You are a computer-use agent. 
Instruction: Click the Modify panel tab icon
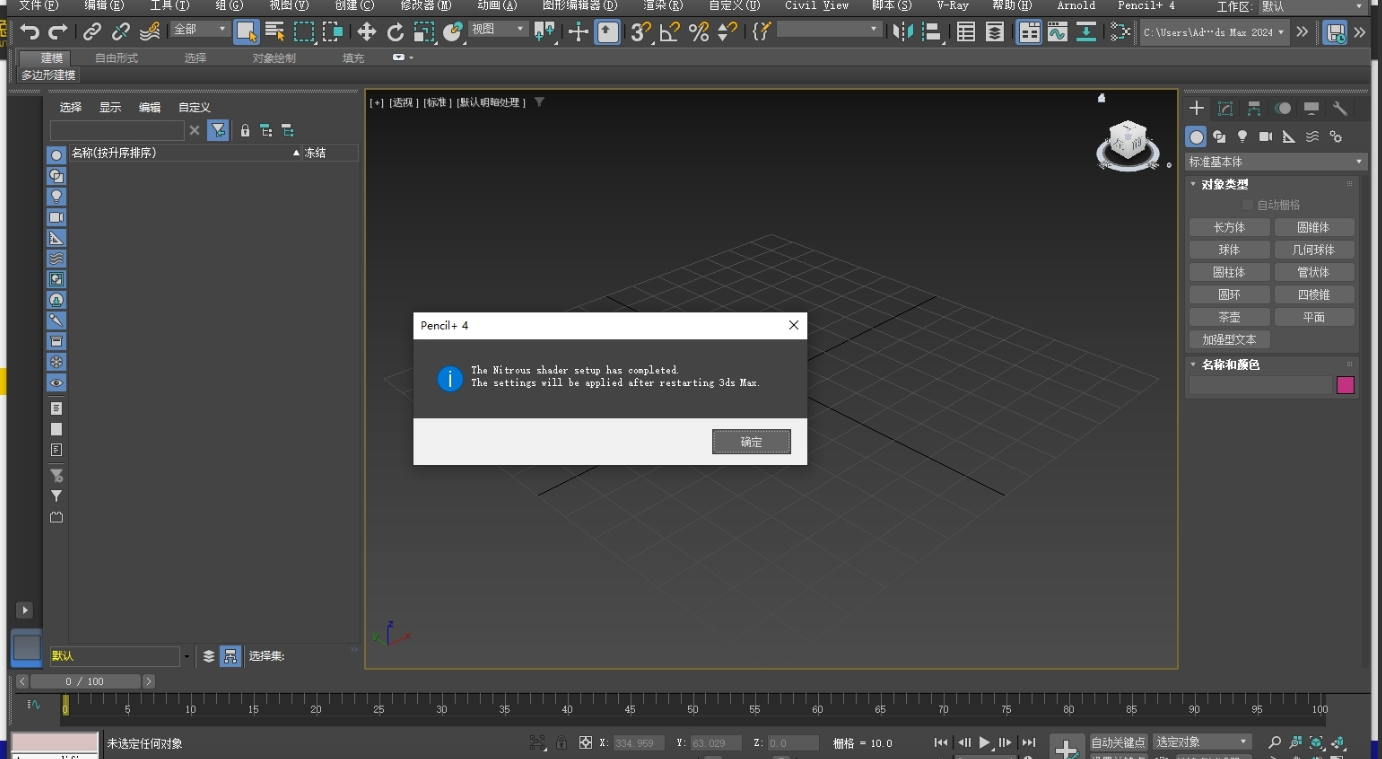click(1225, 108)
